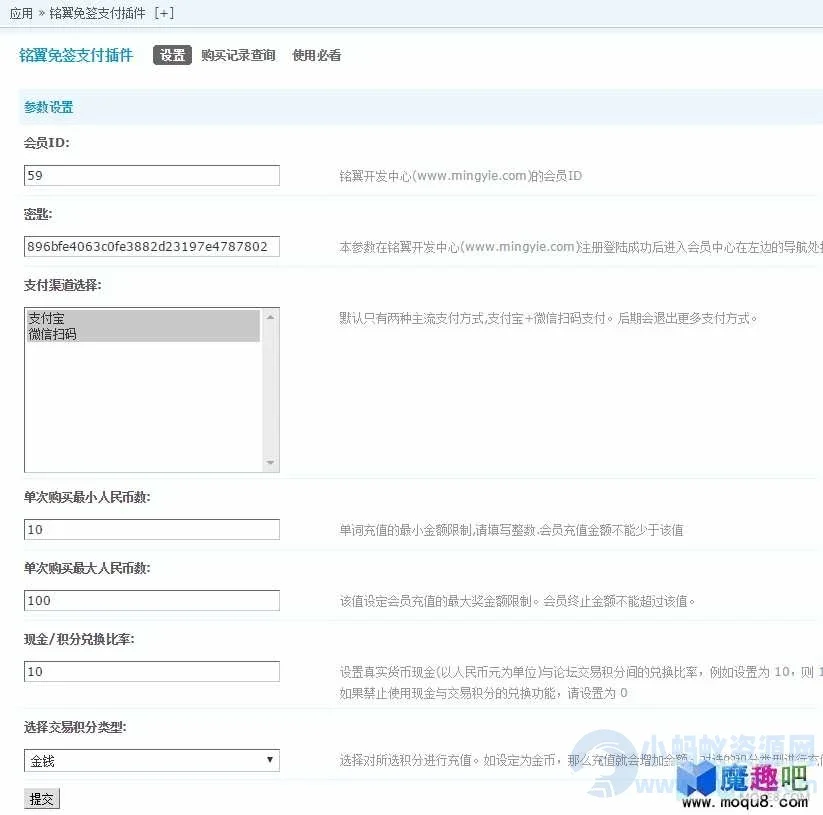
Task: Switch to the 设置 tab
Action: click(171, 55)
